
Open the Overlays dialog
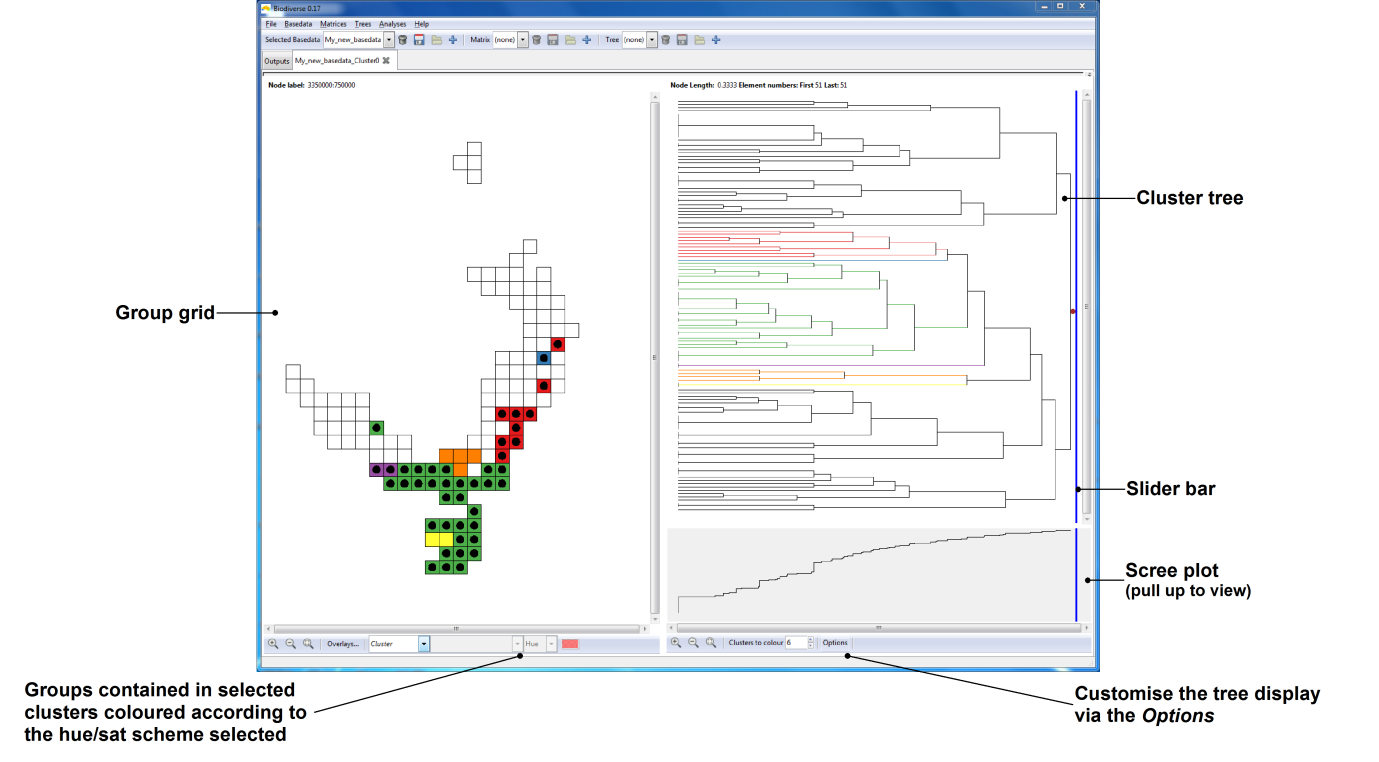[343, 644]
